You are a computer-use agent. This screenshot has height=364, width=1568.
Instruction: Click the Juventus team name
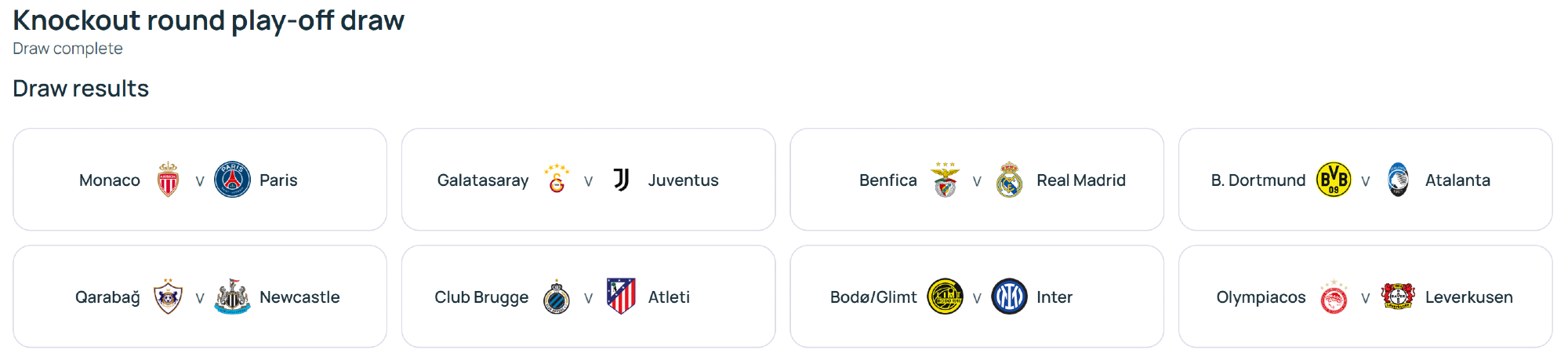pos(683,180)
